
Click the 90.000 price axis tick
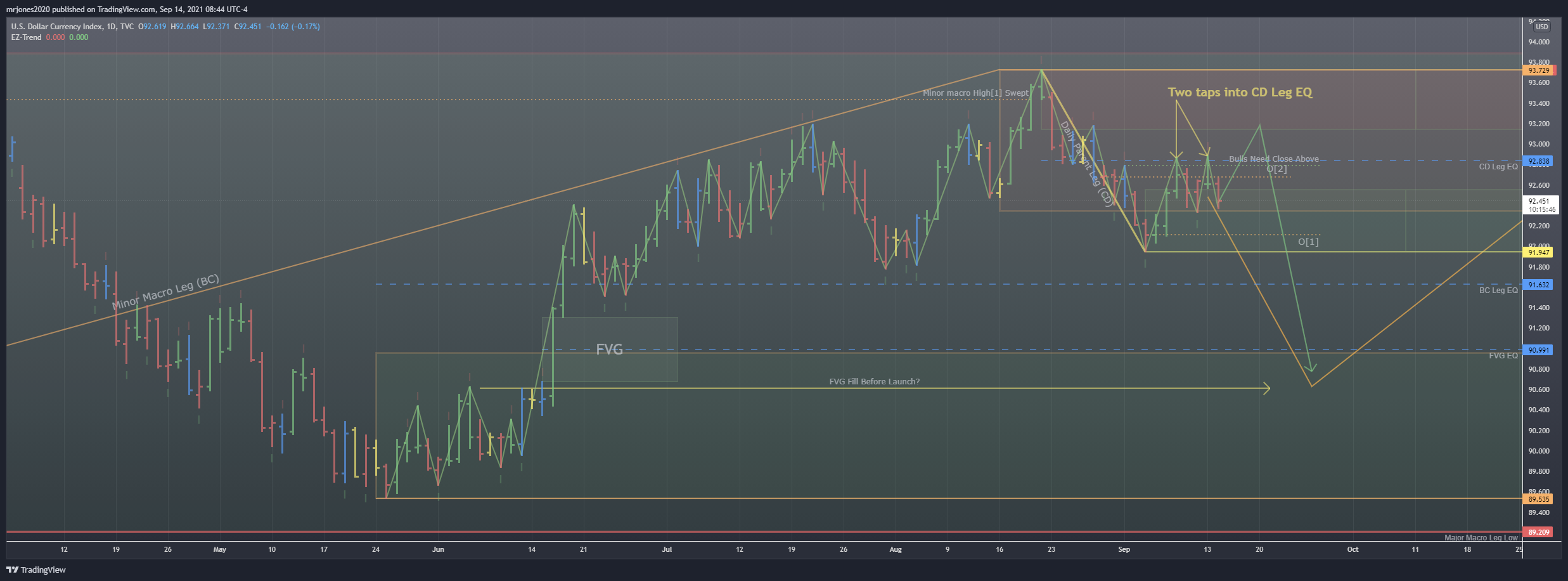(x=1539, y=451)
